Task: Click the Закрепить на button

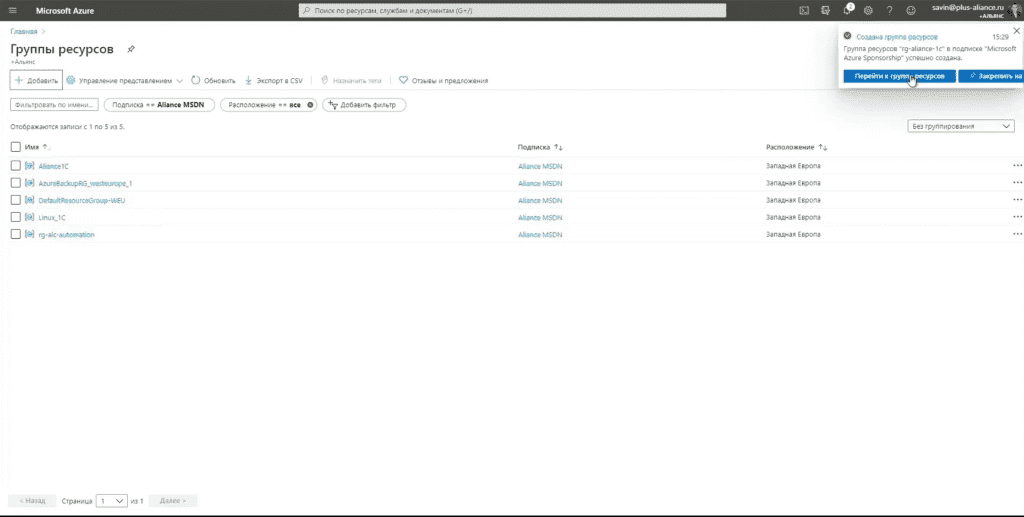Action: tap(991, 76)
